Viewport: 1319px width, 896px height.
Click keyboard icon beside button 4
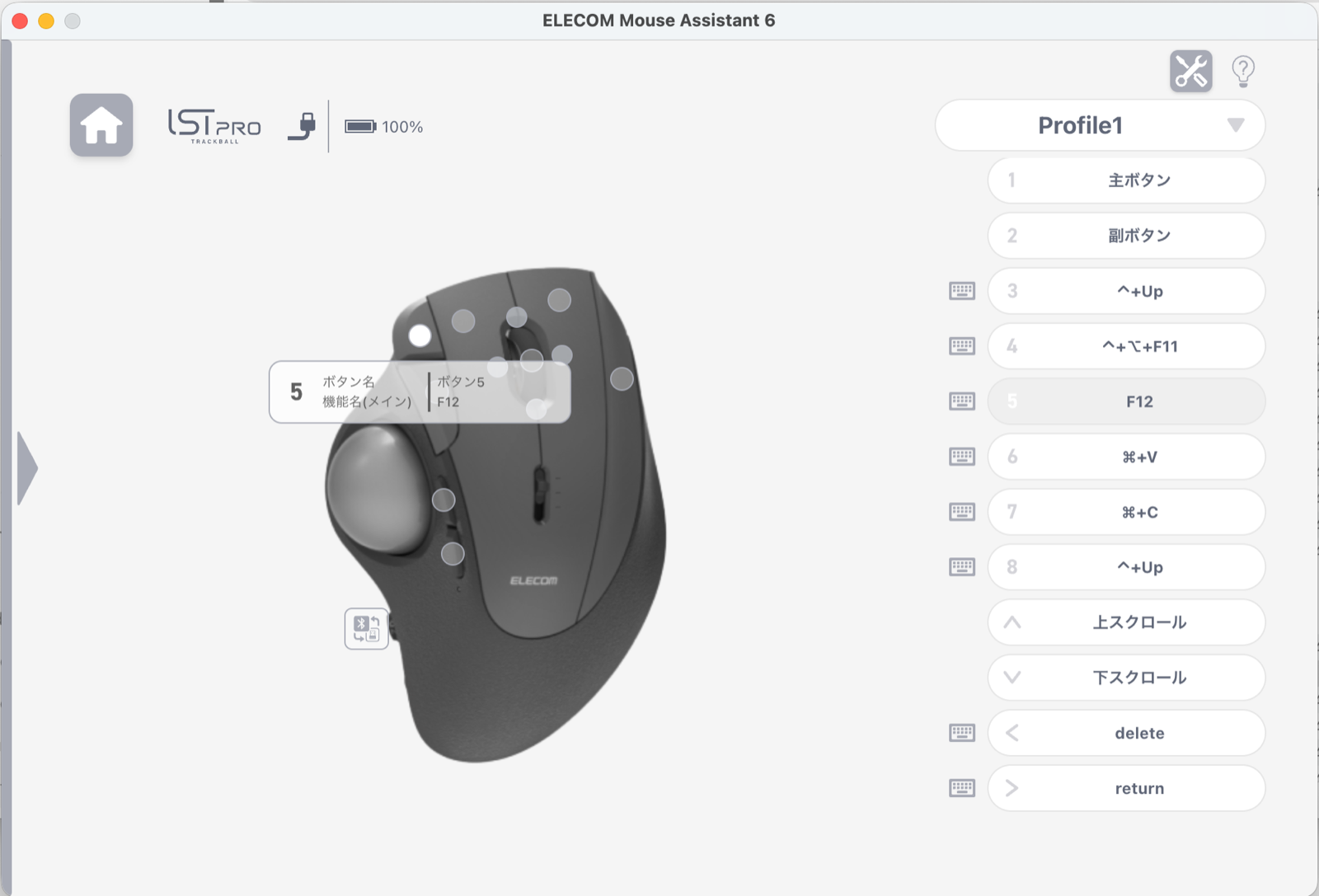point(962,346)
